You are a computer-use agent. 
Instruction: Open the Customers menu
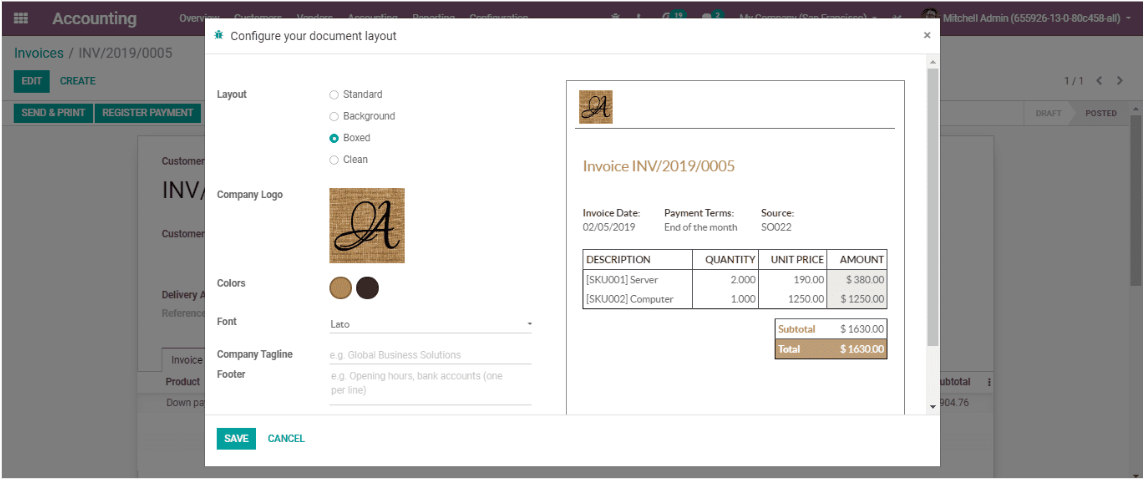tap(257, 17)
